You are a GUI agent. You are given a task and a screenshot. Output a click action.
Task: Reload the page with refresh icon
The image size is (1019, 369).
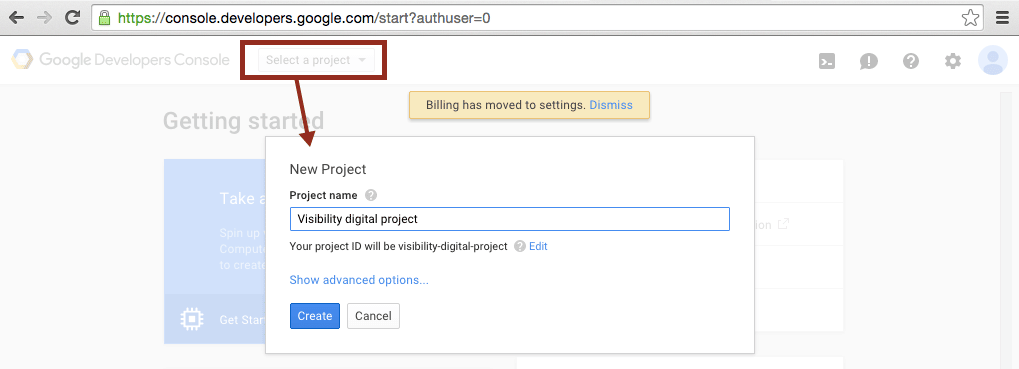[x=73, y=18]
